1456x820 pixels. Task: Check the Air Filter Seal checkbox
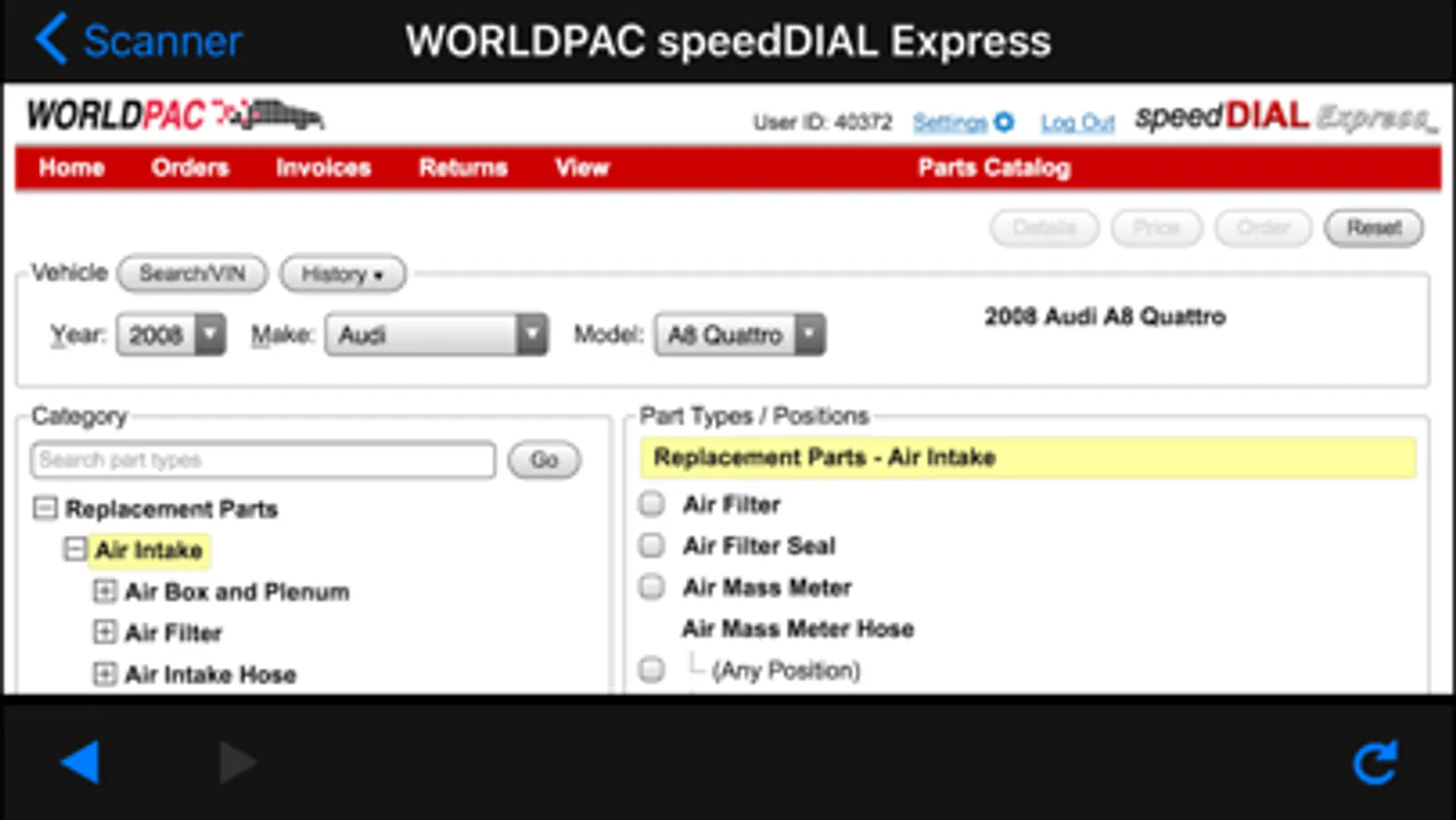click(652, 545)
